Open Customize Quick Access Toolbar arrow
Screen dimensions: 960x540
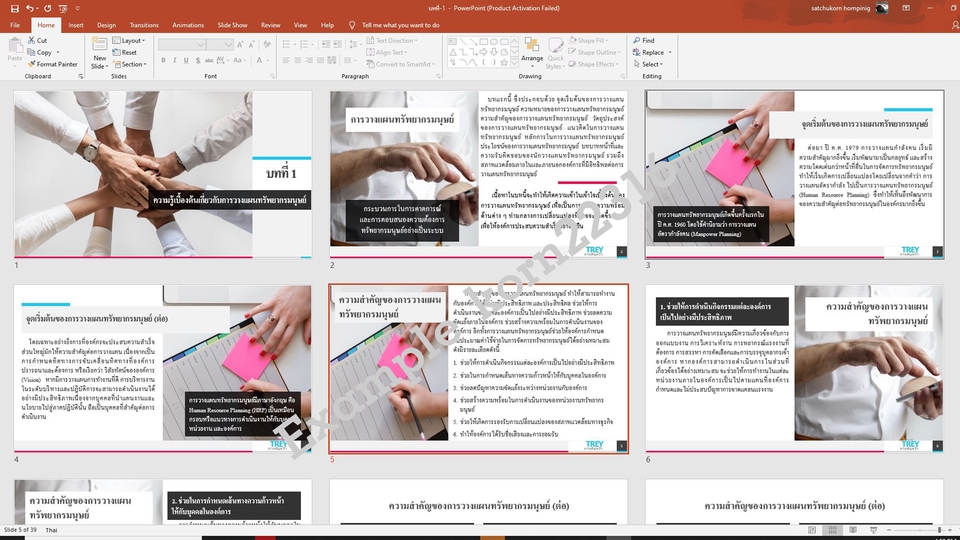pos(78,9)
